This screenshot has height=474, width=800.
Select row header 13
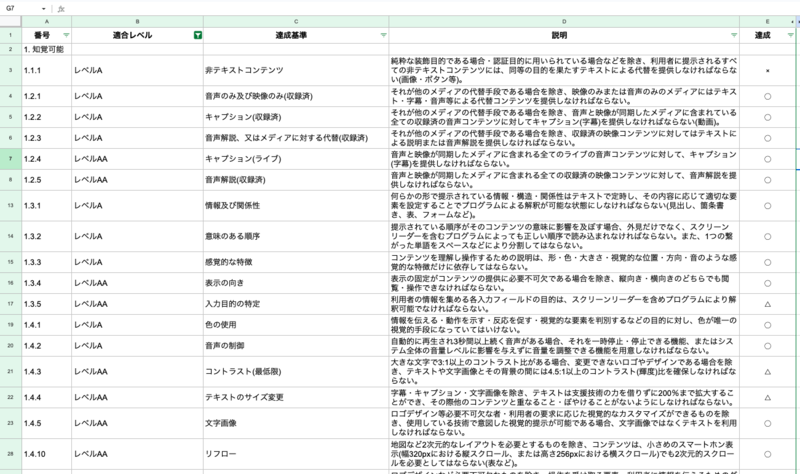pyautogui.click(x=10, y=205)
